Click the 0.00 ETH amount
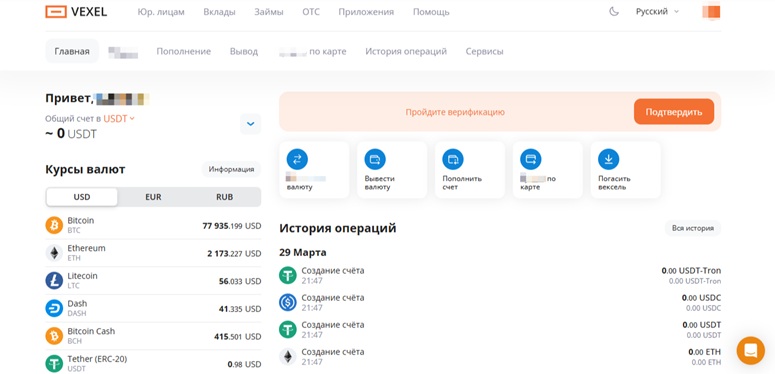 pos(704,352)
